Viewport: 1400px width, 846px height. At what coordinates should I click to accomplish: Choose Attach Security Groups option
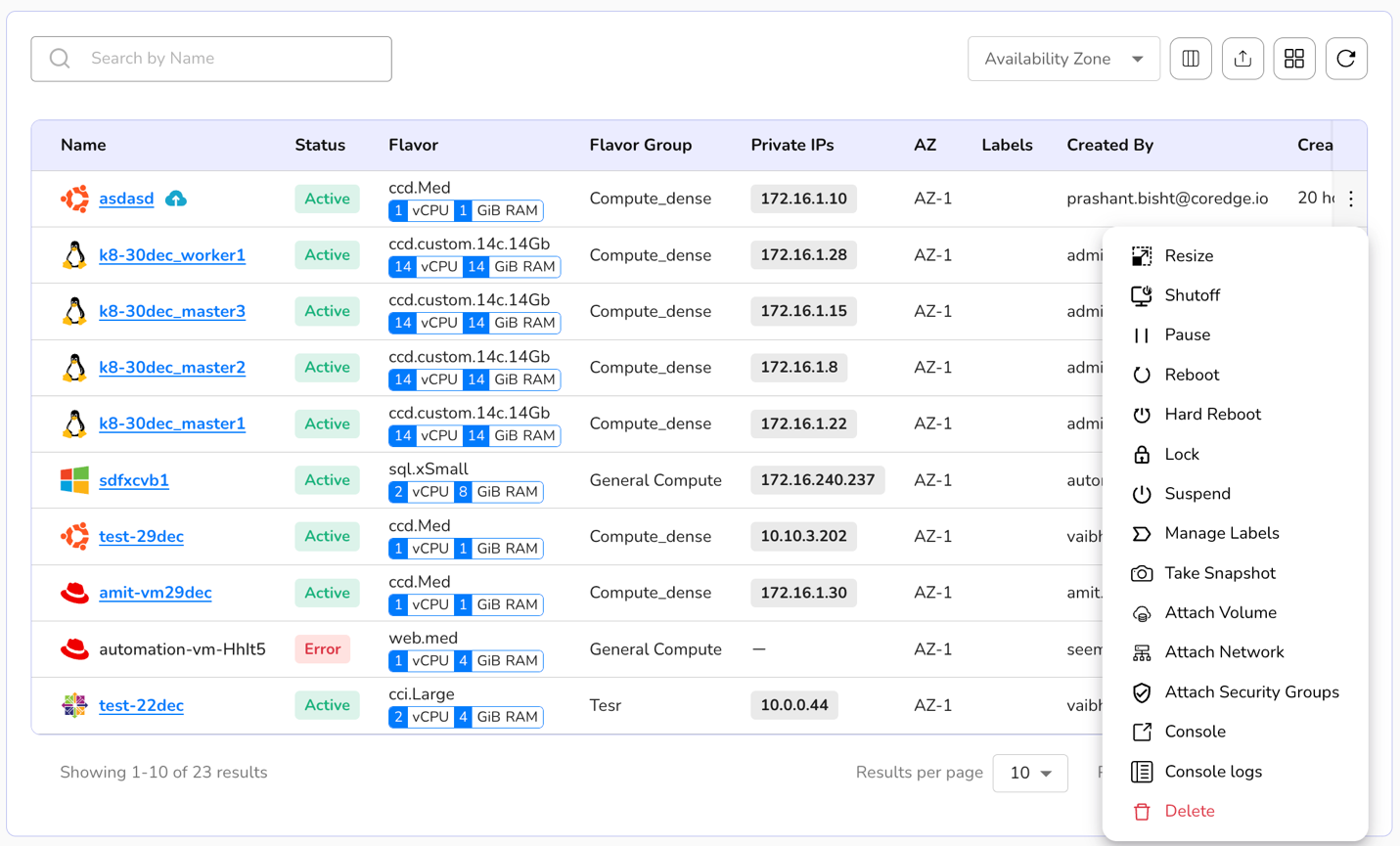(1251, 692)
